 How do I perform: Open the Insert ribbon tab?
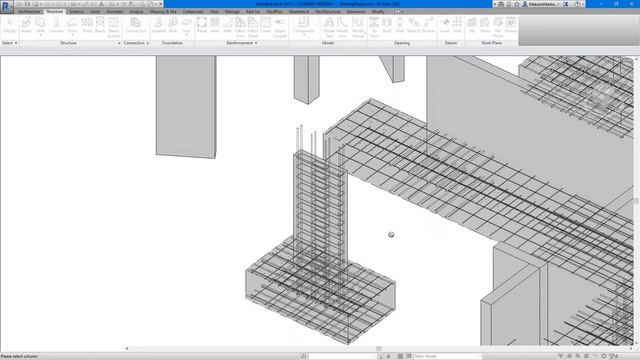pyautogui.click(x=95, y=12)
